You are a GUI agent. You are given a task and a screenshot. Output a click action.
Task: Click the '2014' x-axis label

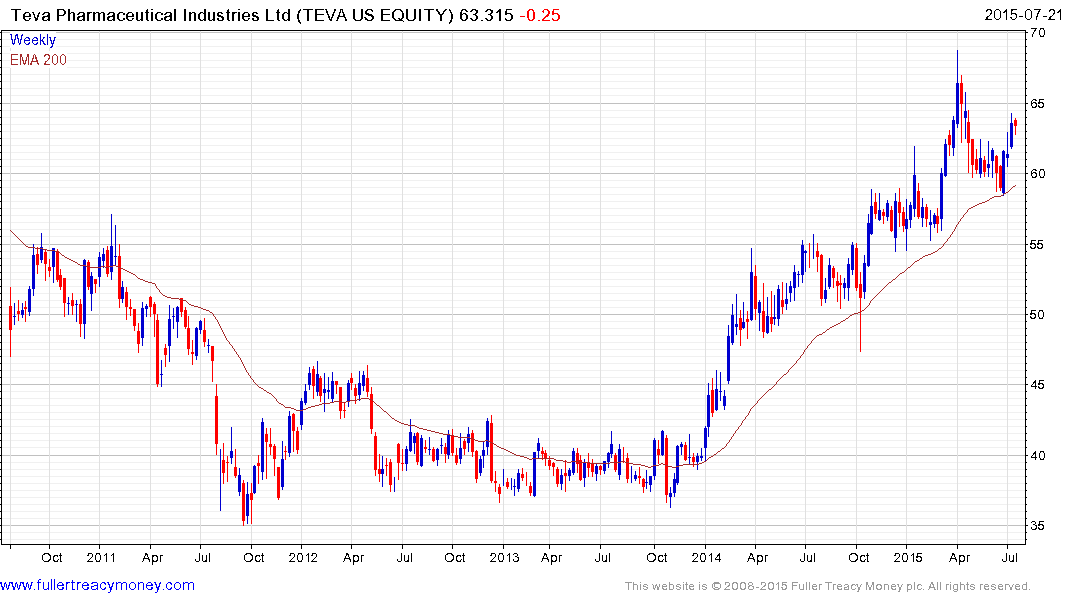pyautogui.click(x=706, y=557)
